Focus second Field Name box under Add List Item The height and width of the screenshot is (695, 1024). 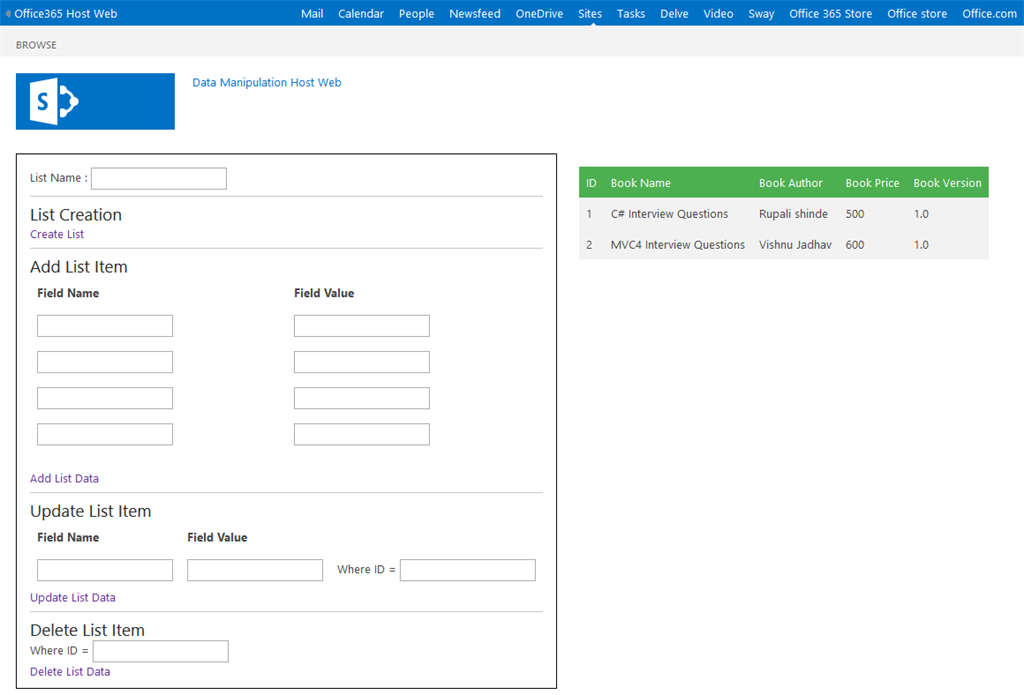[105, 362]
